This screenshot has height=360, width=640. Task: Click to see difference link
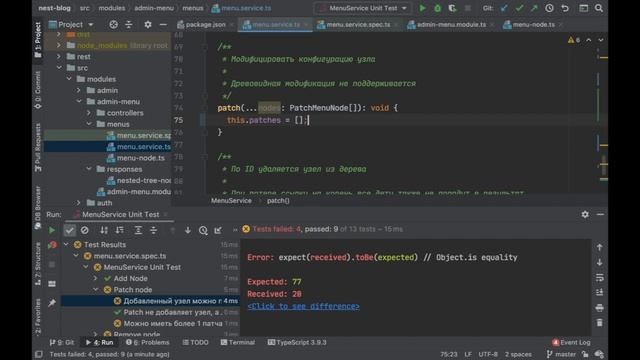tap(303, 307)
